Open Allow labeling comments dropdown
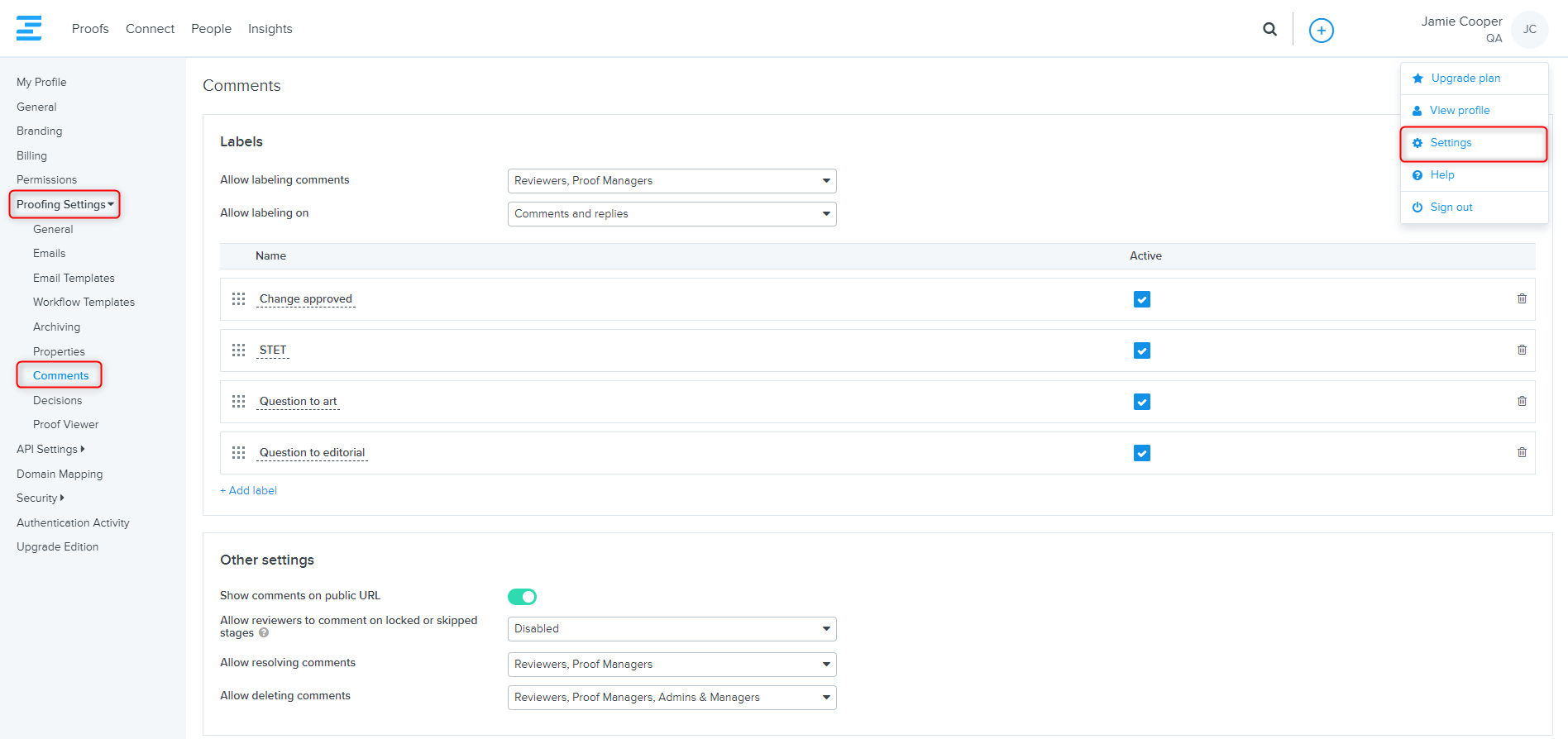Viewport: 1568px width, 739px height. [x=672, y=181]
